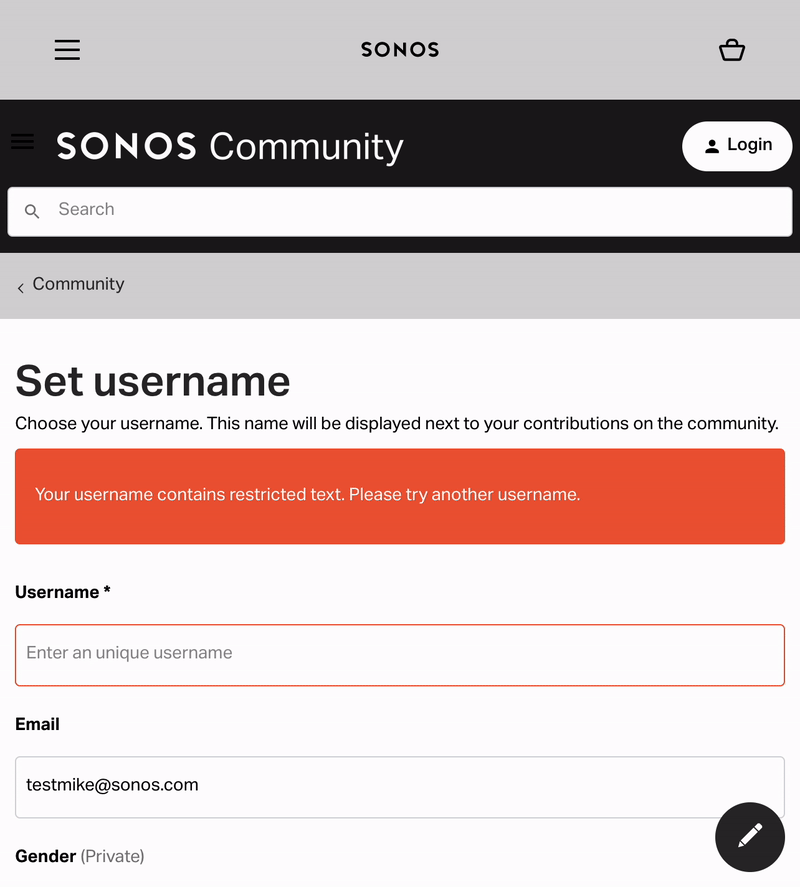Click the Set username heading
Image resolution: width=800 pixels, height=887 pixels.
pyautogui.click(x=153, y=381)
